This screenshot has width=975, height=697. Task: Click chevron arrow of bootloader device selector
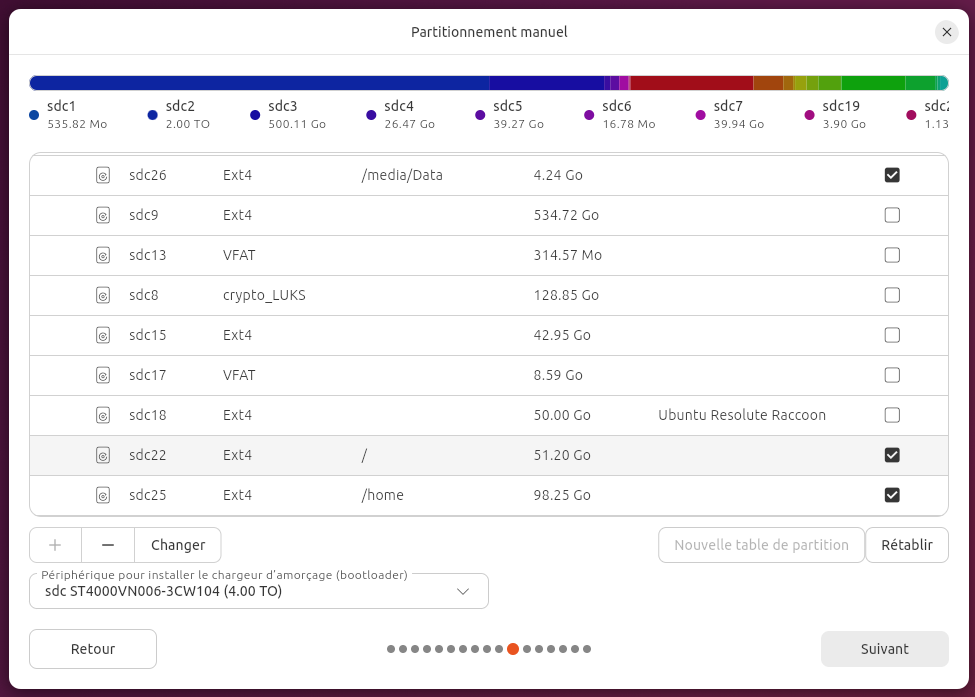point(463,591)
